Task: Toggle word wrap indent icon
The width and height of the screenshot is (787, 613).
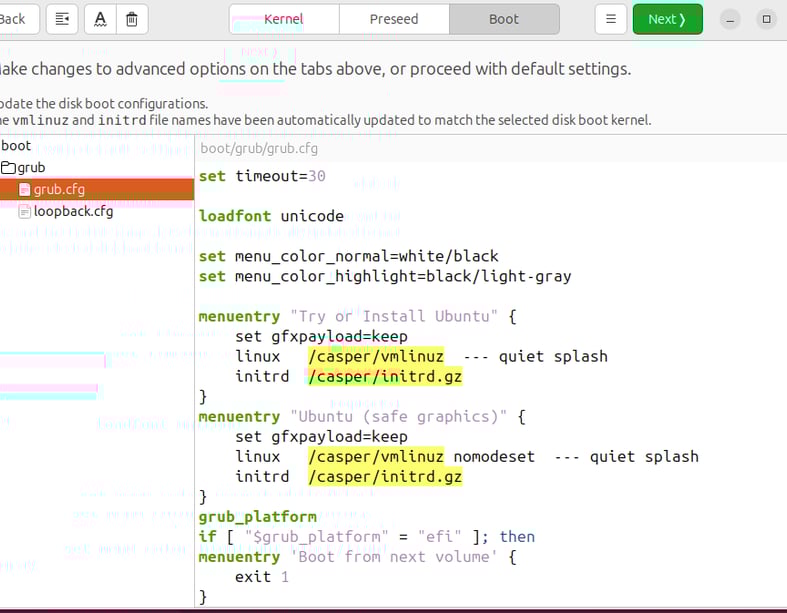Action: point(62,19)
